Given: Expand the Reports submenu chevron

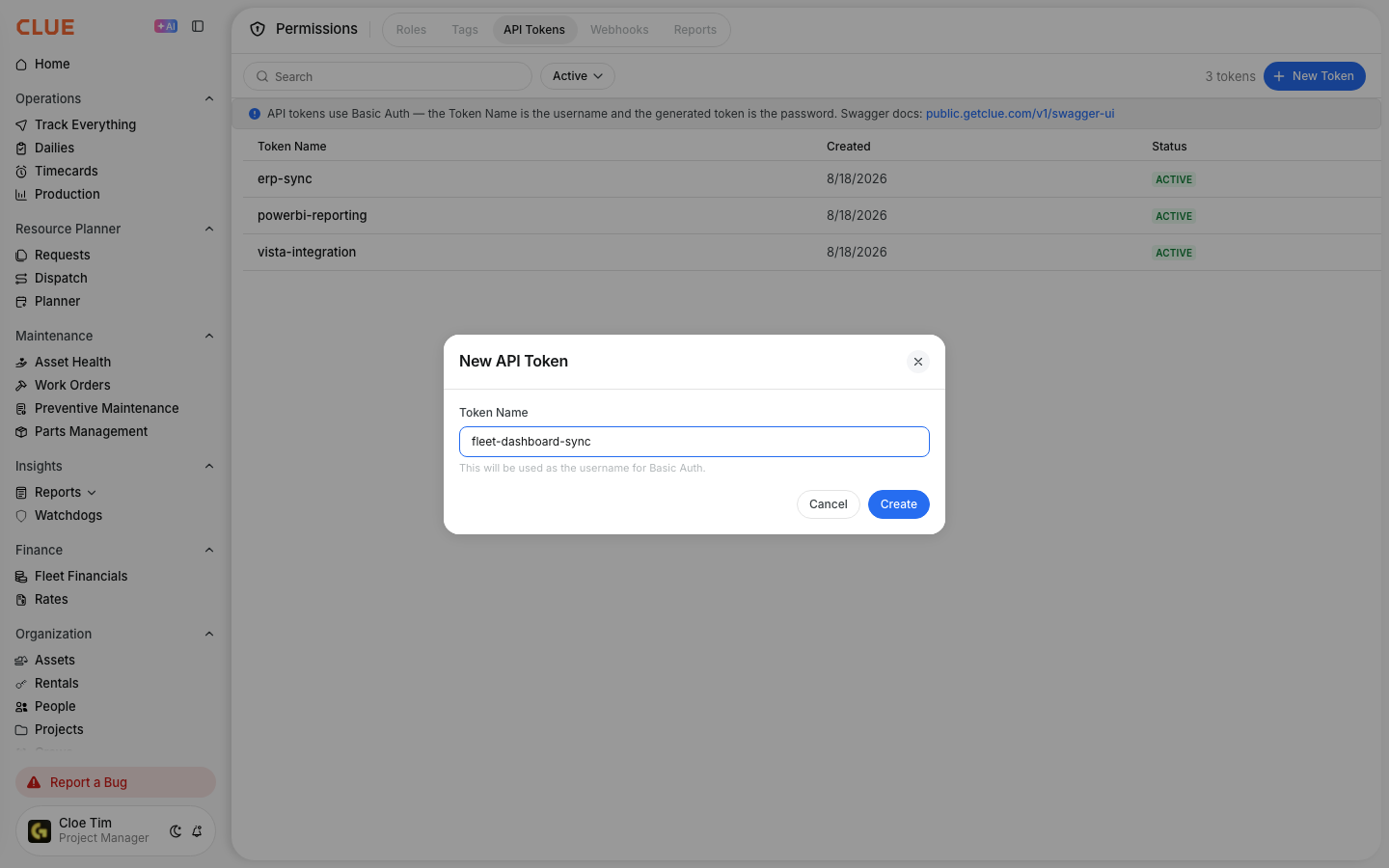Looking at the screenshot, I should 92,493.
